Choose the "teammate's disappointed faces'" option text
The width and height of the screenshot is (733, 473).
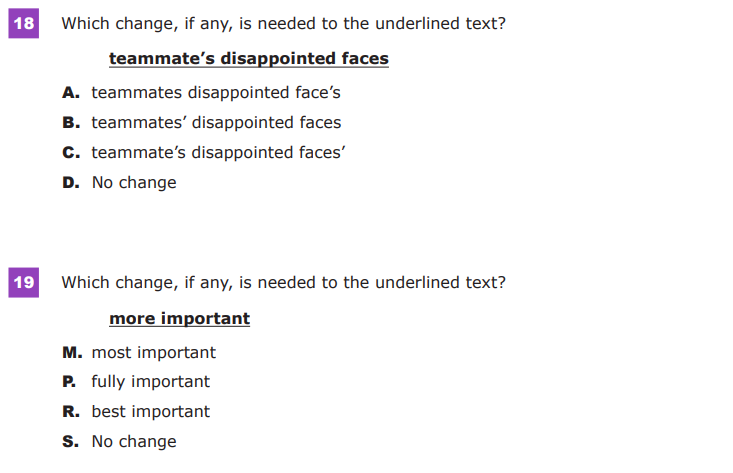point(219,153)
